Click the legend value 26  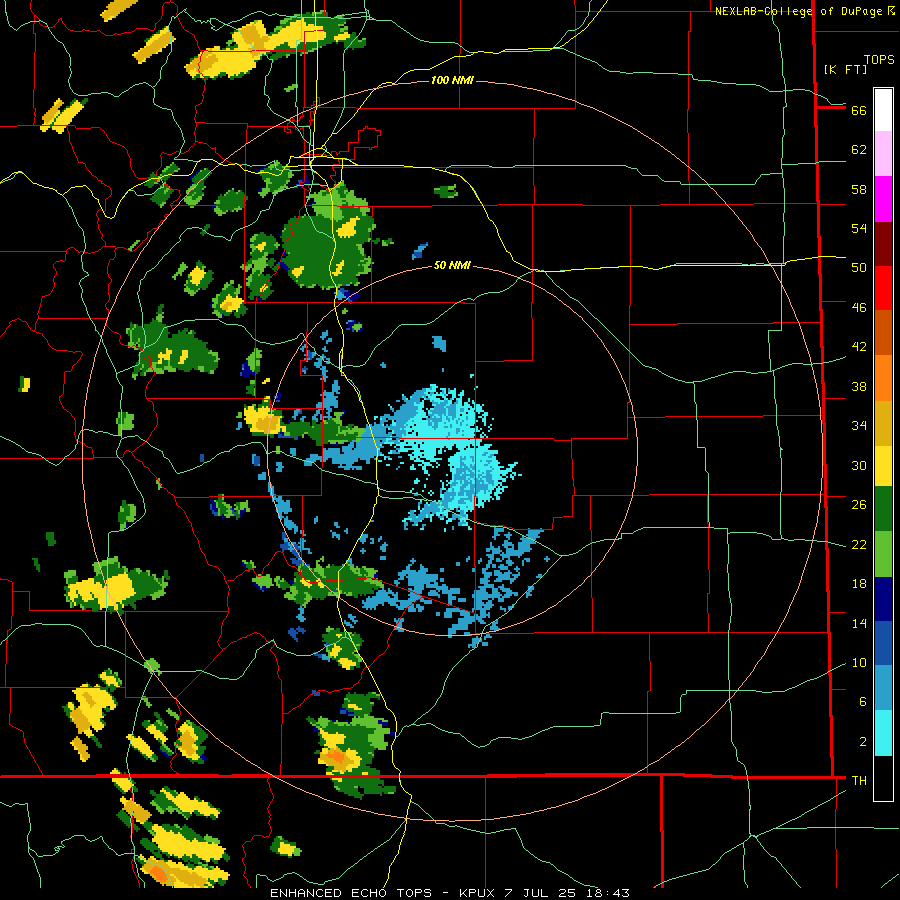pyautogui.click(x=859, y=505)
